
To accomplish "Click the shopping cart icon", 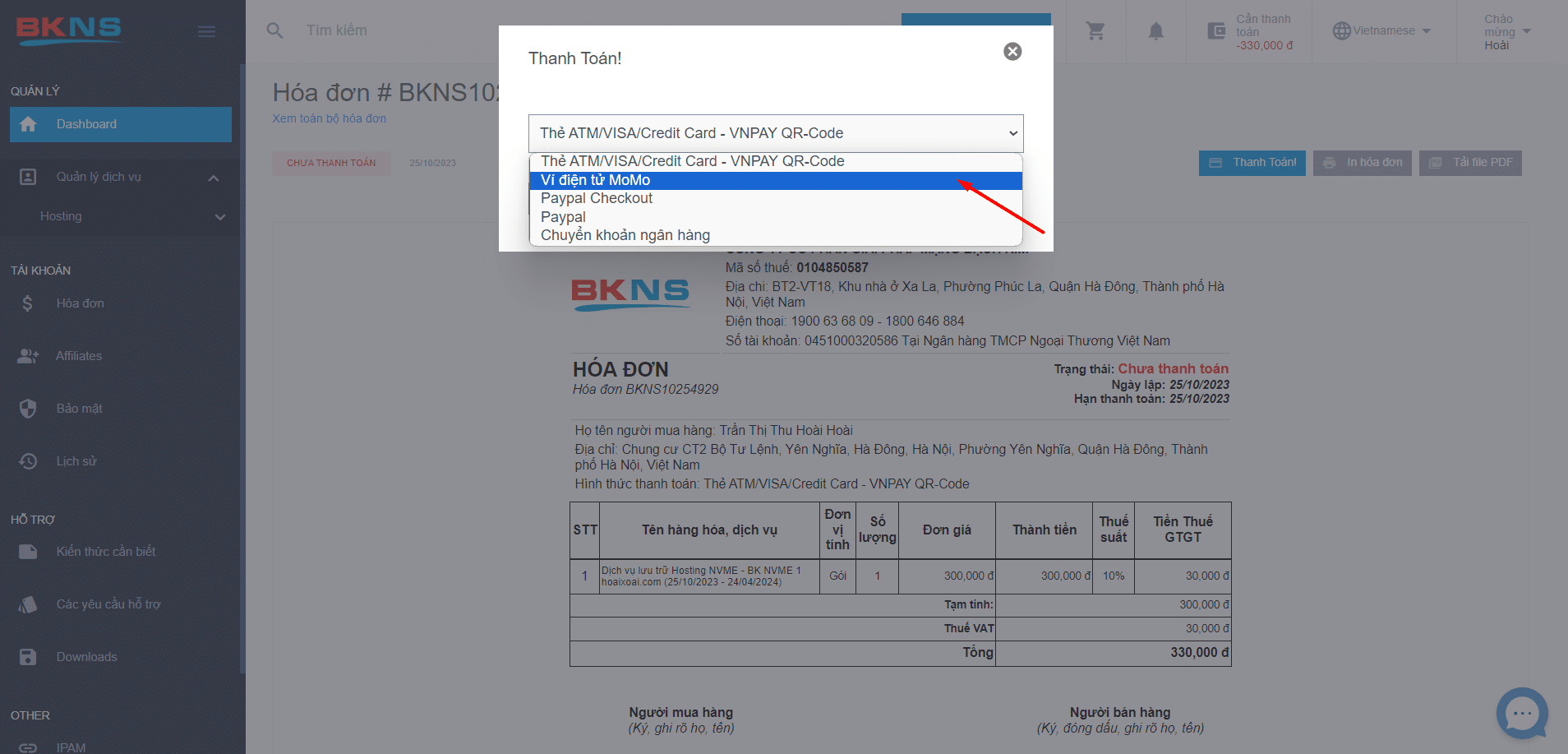I will 1095,31.
